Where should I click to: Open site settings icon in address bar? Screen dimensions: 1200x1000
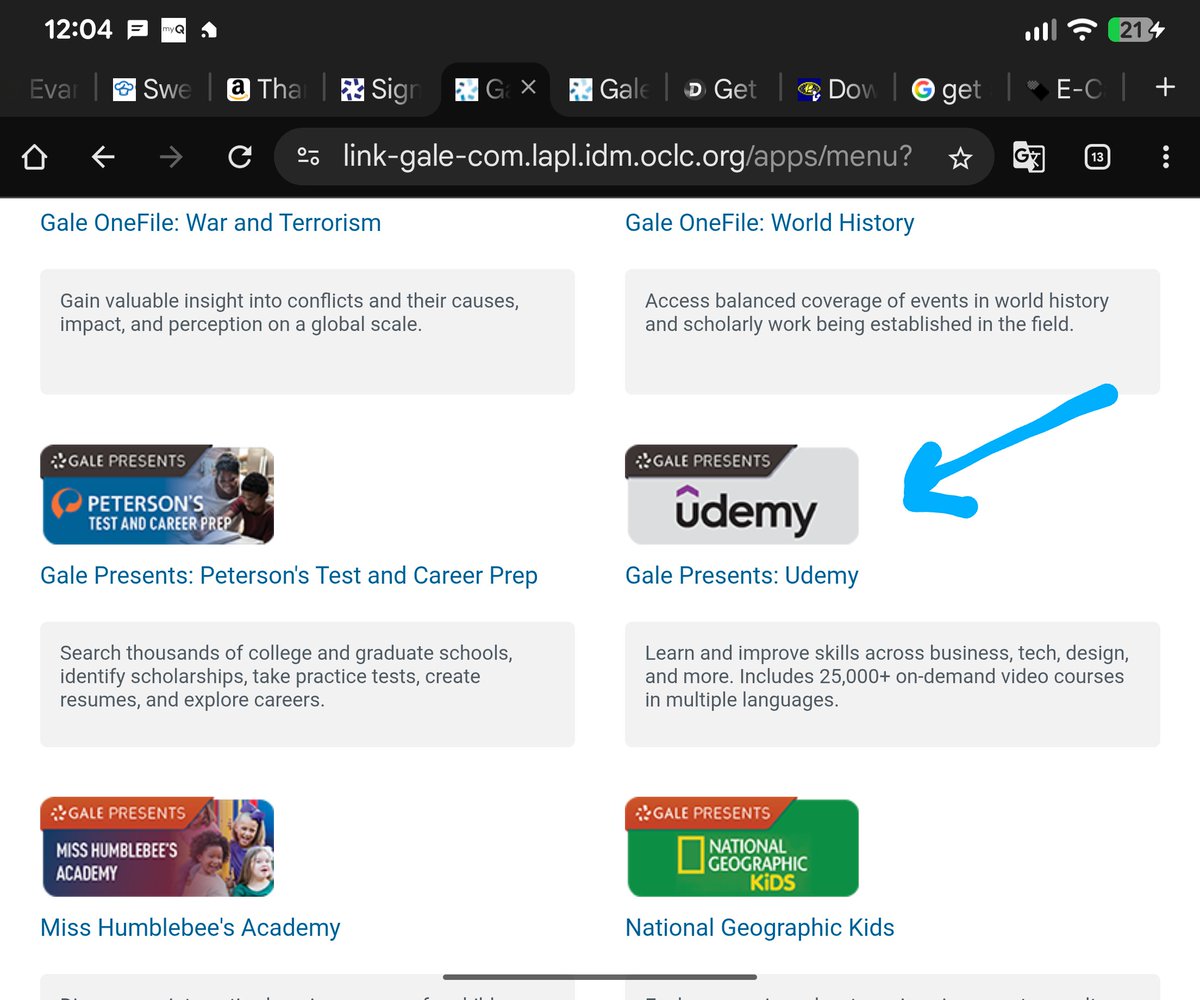309,157
